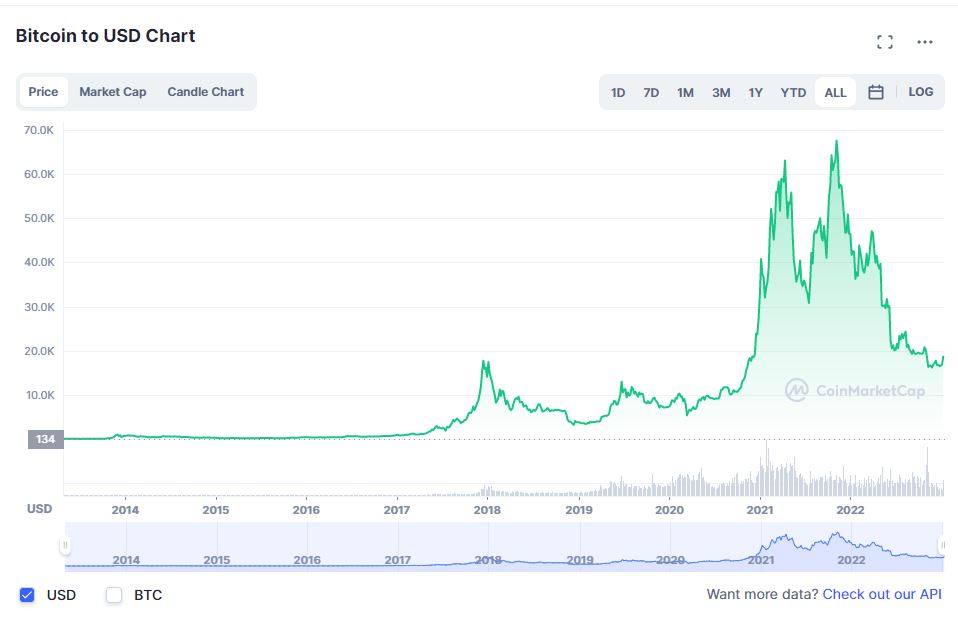Click the CoinMarketCap watermark logo
The height and width of the screenshot is (625, 958).
pos(854,390)
